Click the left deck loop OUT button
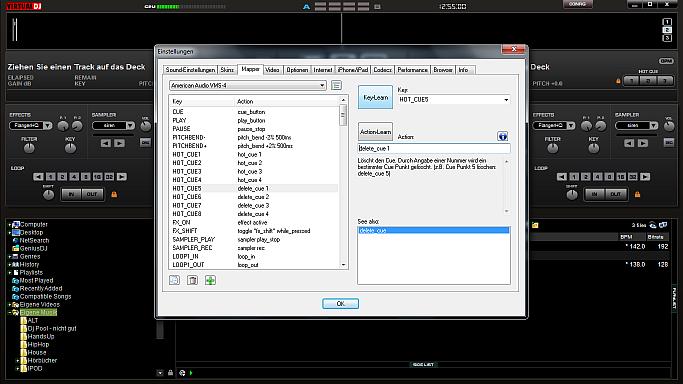683x384 pixels. pyautogui.click(x=92, y=194)
